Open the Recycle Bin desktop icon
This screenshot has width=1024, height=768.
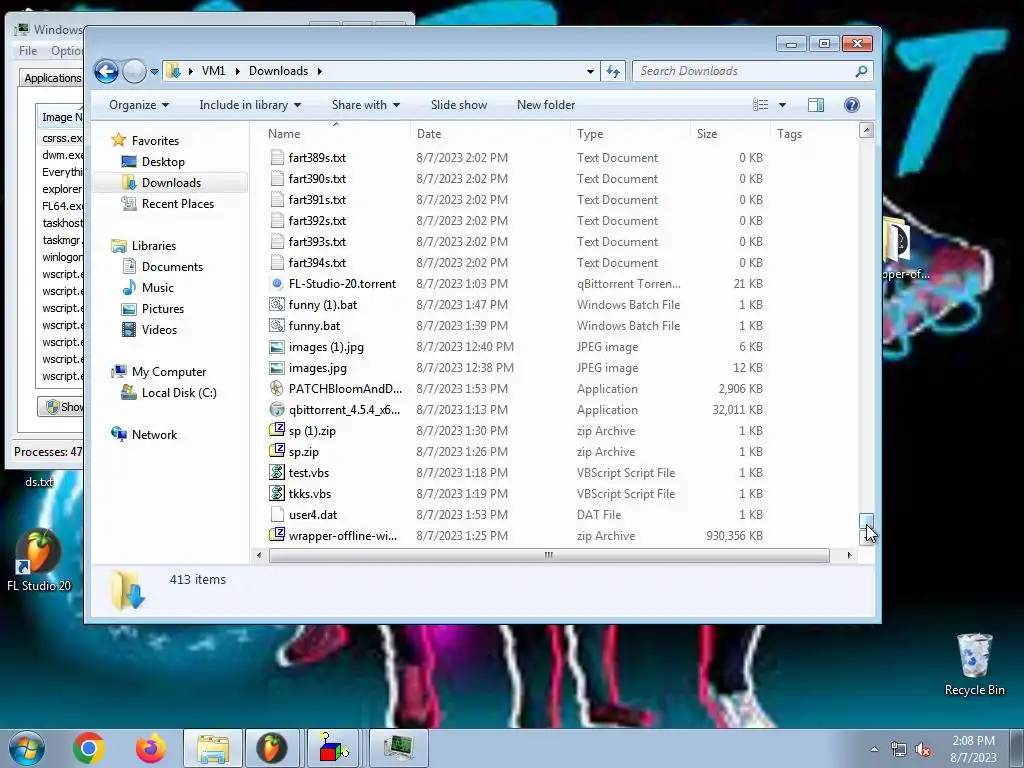(x=974, y=665)
